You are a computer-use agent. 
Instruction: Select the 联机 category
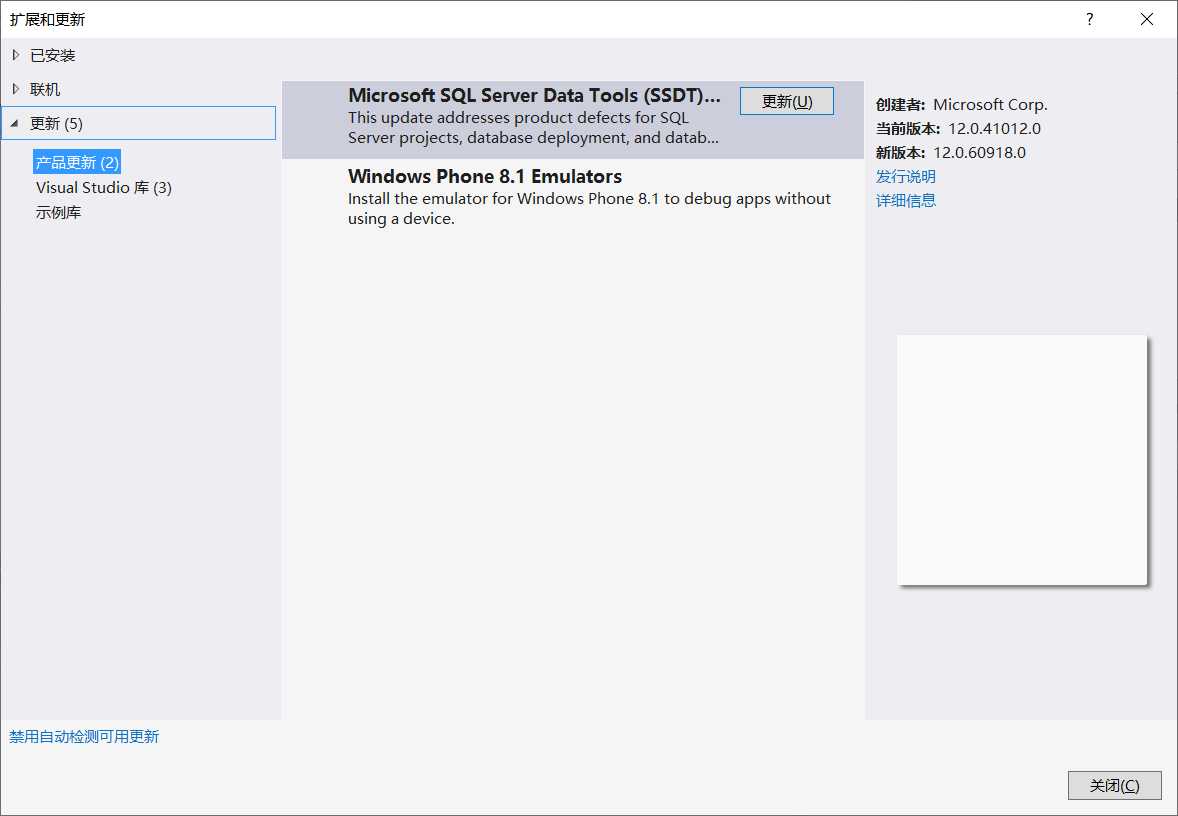45,89
